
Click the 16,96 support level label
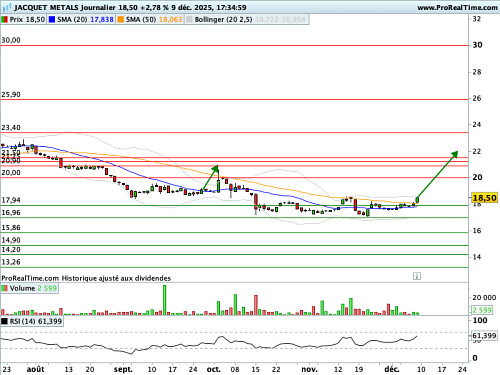click(x=11, y=213)
